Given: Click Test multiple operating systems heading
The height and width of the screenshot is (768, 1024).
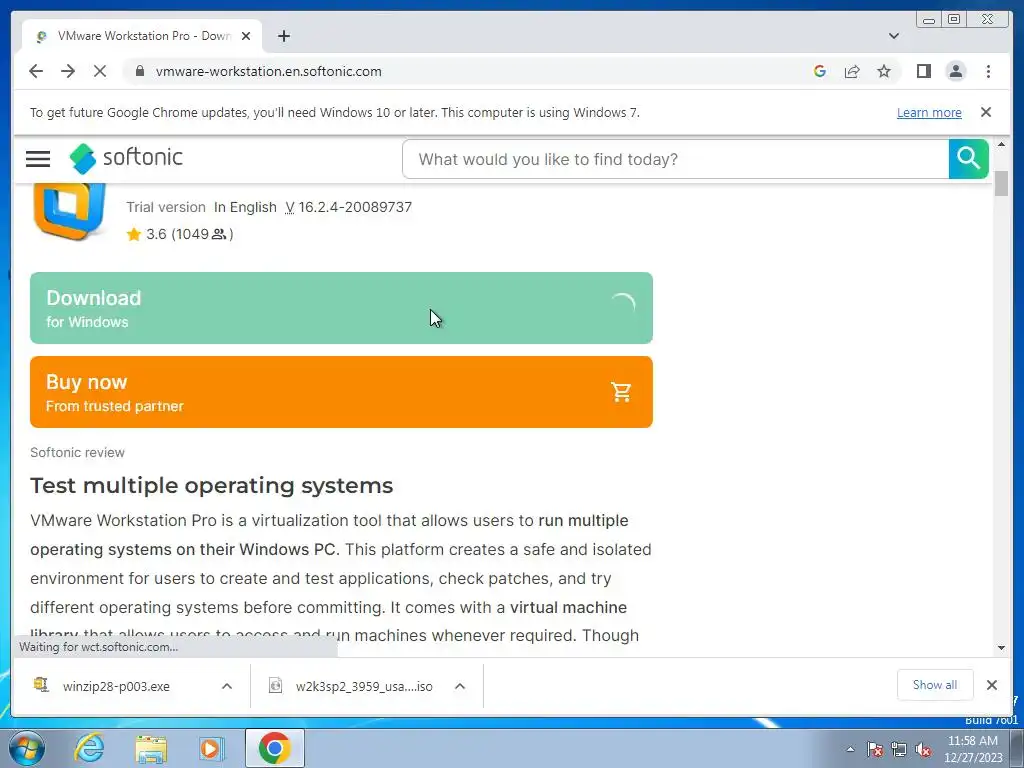Looking at the screenshot, I should [x=212, y=485].
